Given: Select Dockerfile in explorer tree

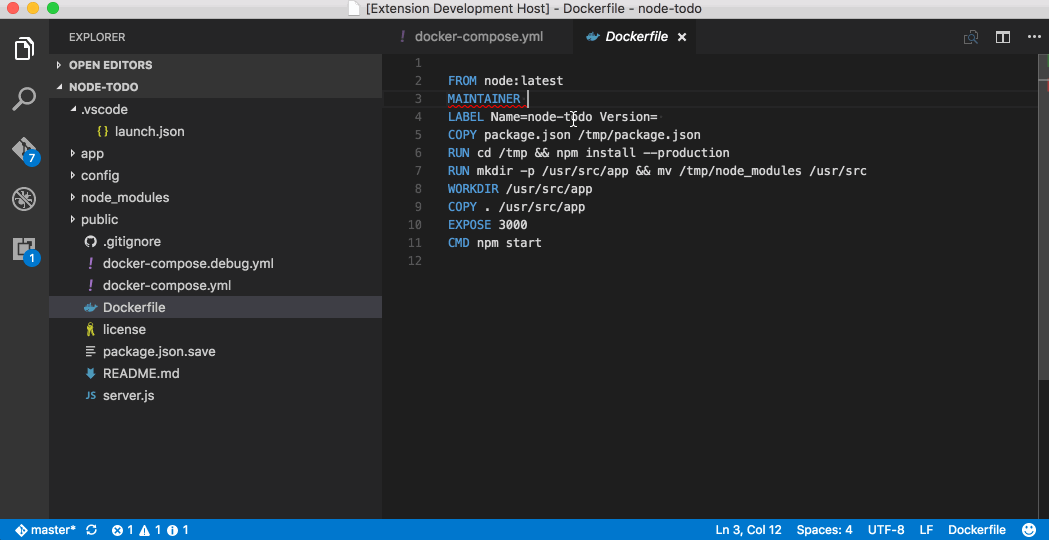Looking at the screenshot, I should point(215,307).
